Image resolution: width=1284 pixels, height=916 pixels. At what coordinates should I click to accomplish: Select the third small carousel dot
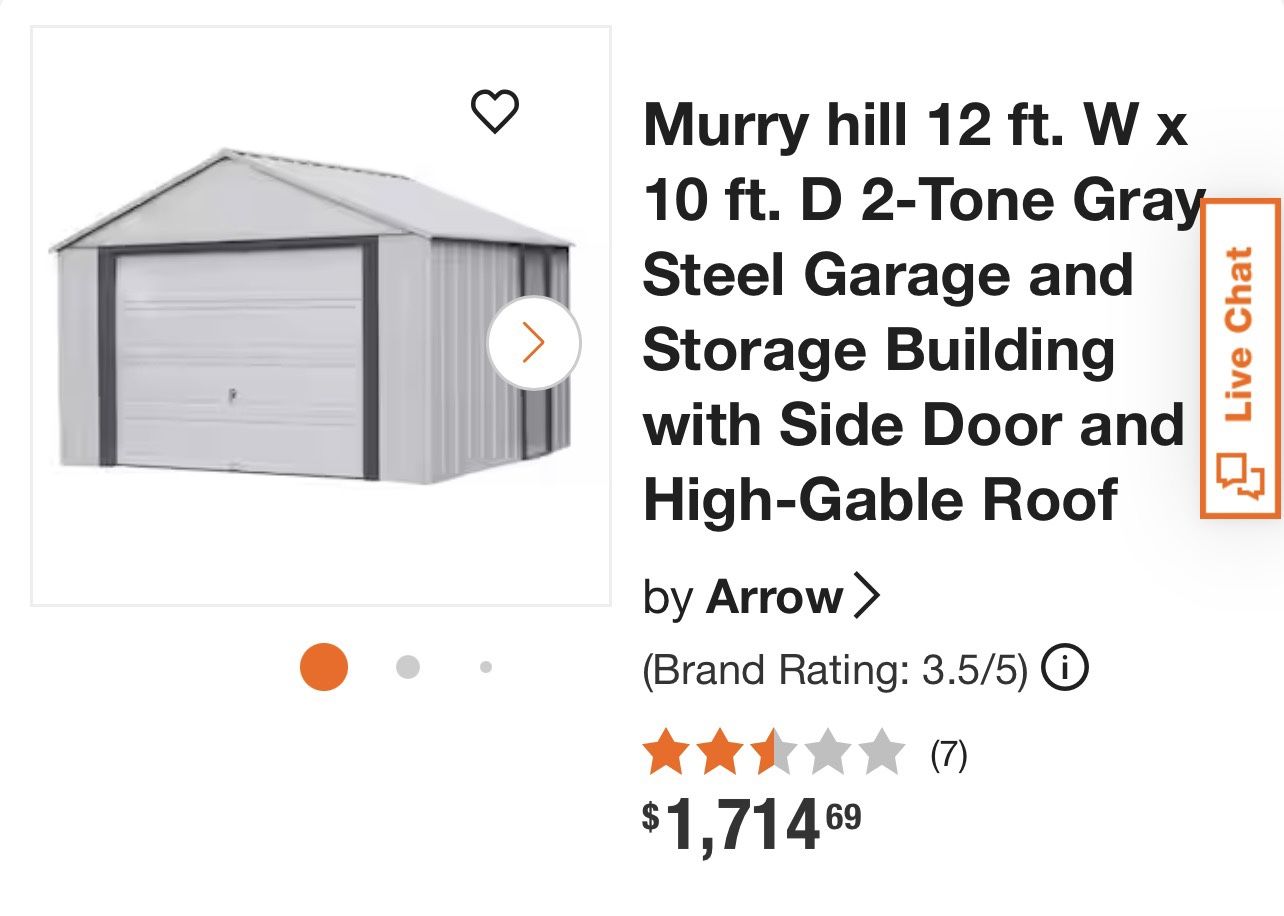point(486,667)
